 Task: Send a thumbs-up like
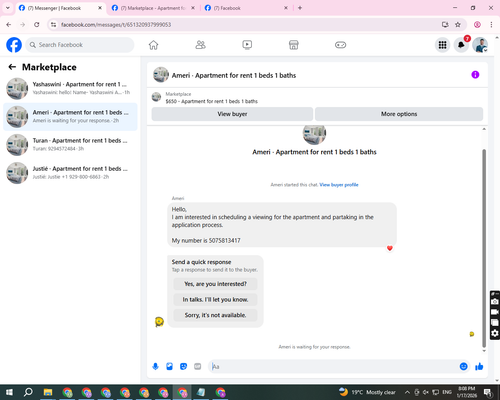(x=479, y=367)
